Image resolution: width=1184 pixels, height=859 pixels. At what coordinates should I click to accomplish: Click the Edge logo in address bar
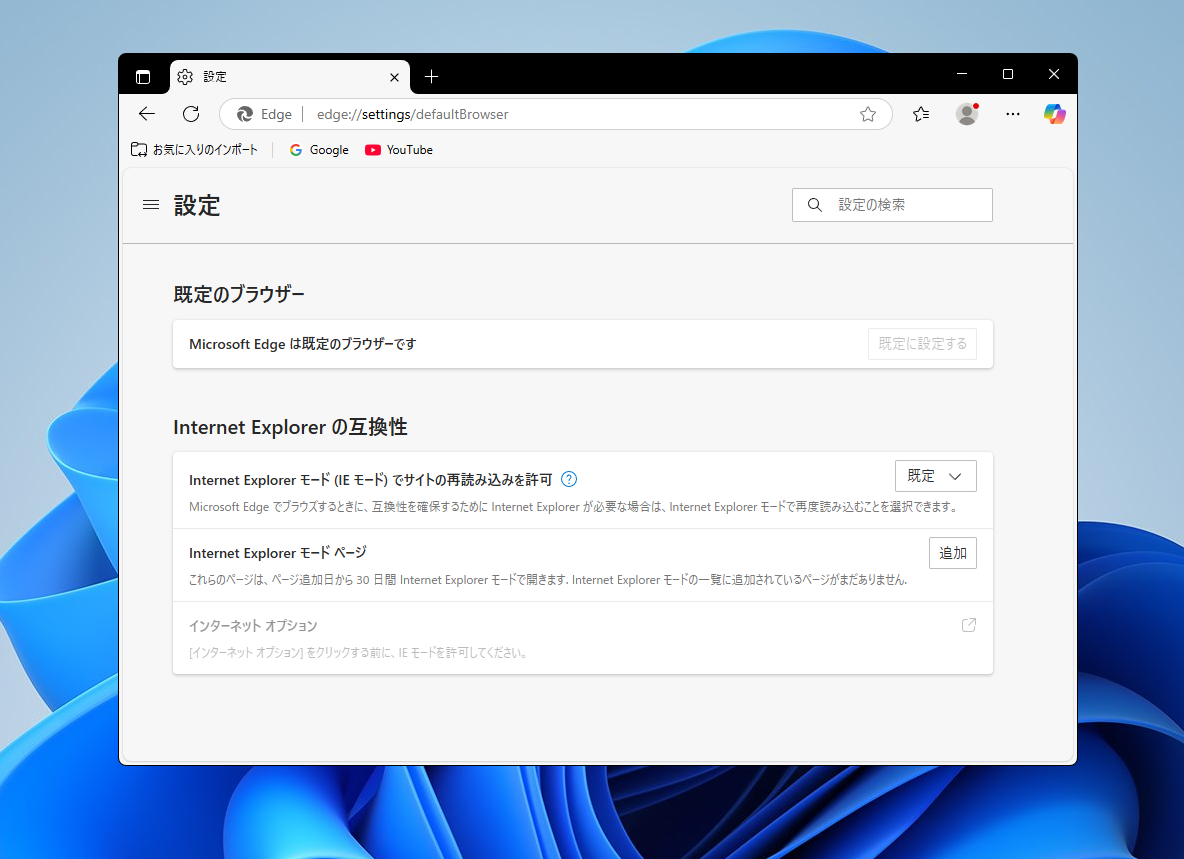[x=245, y=114]
